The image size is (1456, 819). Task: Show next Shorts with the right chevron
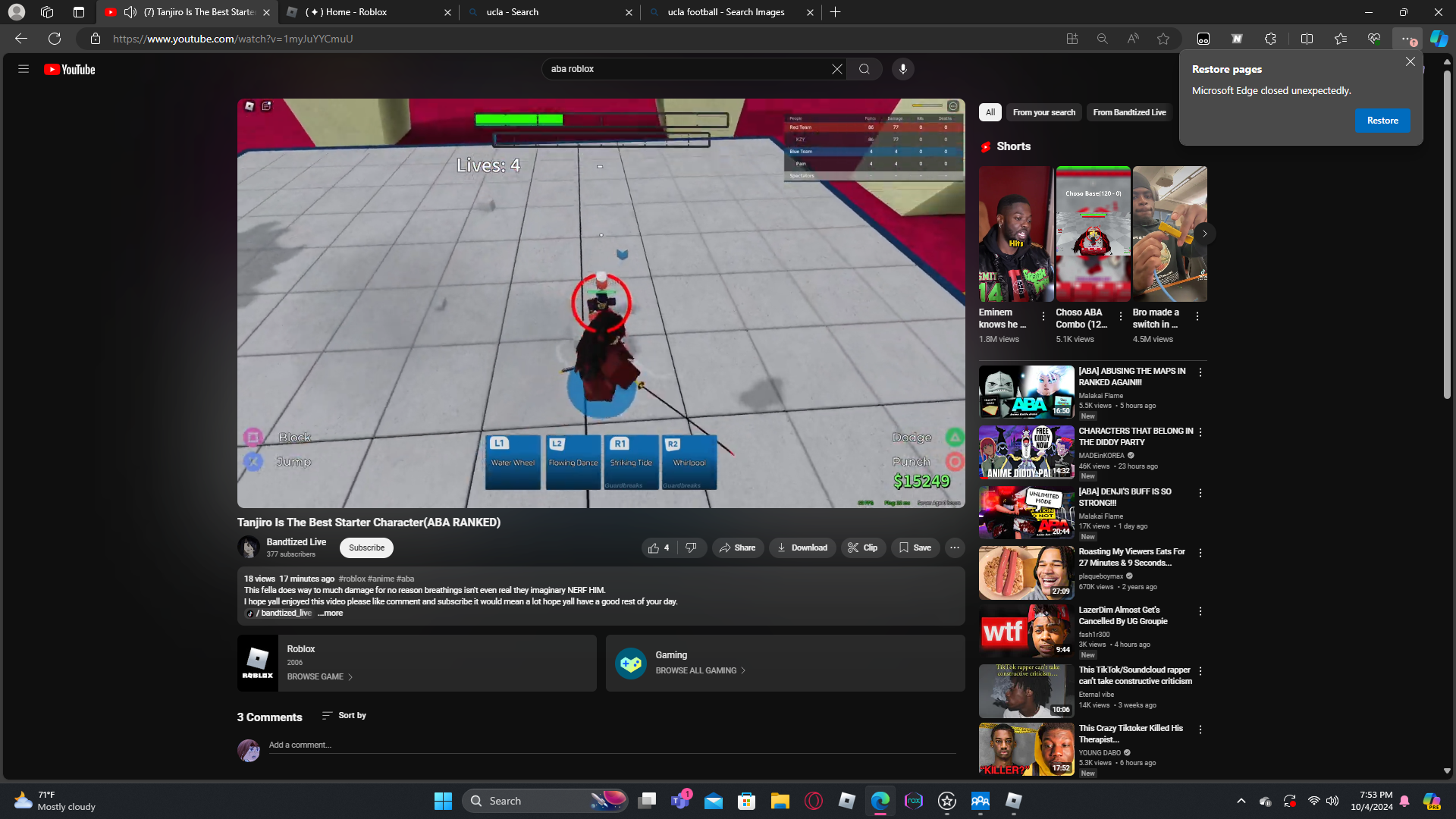(x=1204, y=234)
